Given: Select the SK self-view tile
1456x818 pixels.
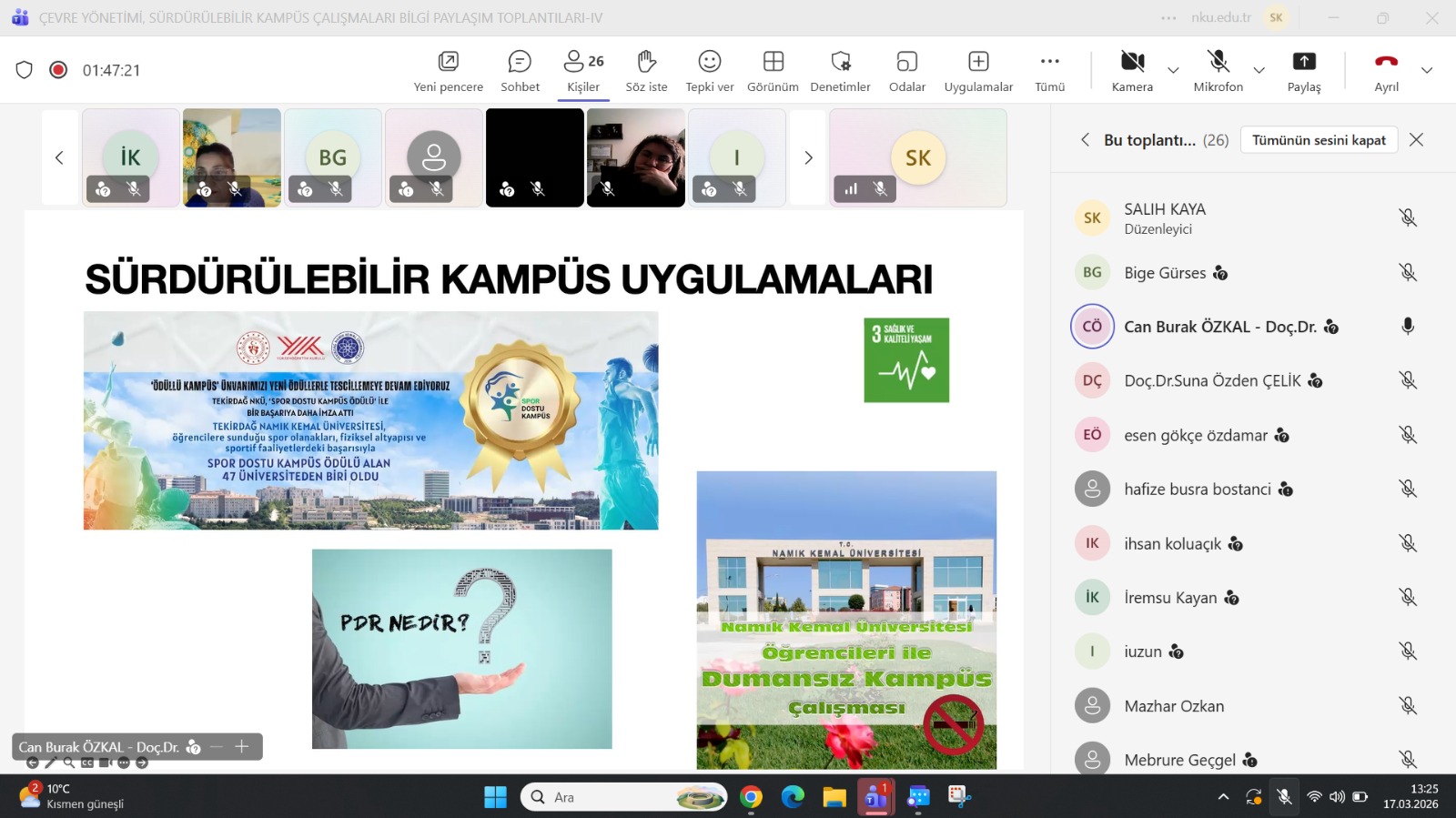Looking at the screenshot, I should pos(918,158).
